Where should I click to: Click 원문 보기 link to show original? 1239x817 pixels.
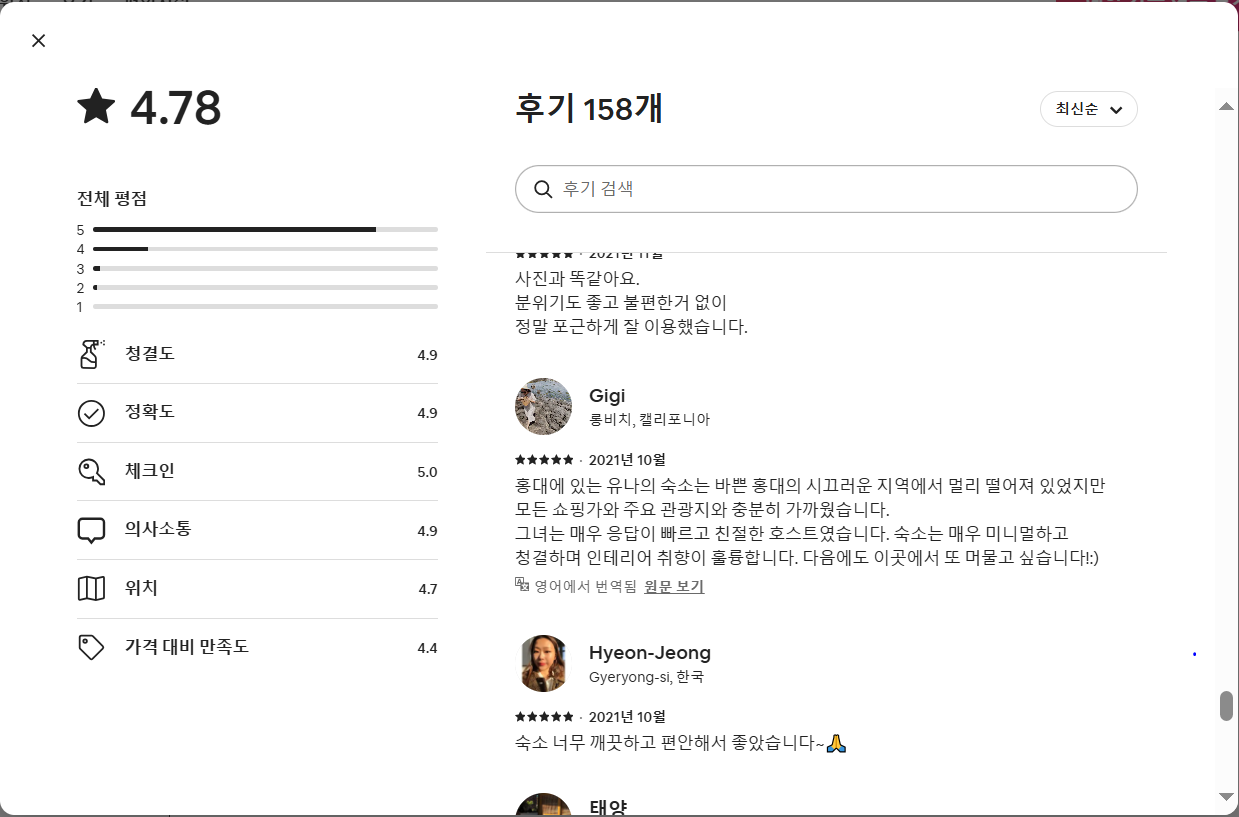[674, 587]
